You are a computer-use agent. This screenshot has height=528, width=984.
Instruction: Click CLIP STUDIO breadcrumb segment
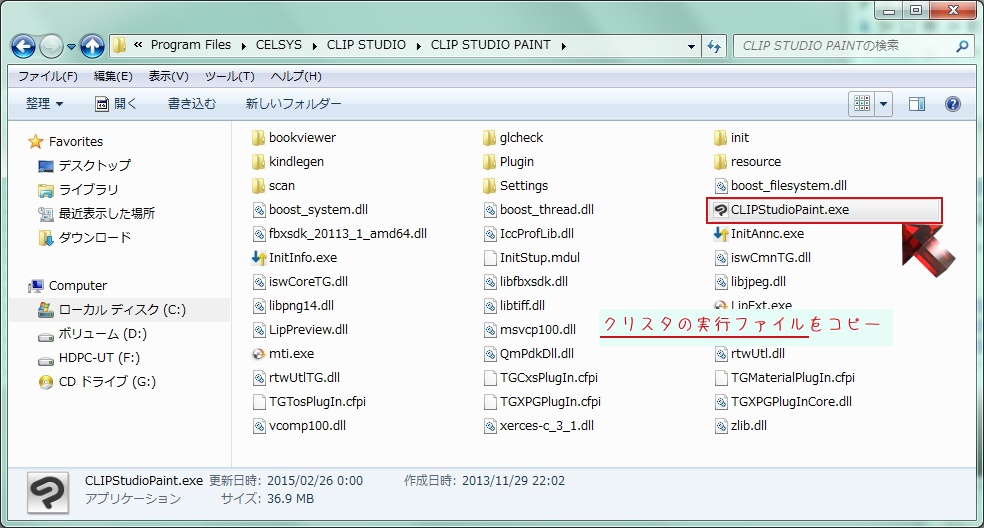pos(366,45)
